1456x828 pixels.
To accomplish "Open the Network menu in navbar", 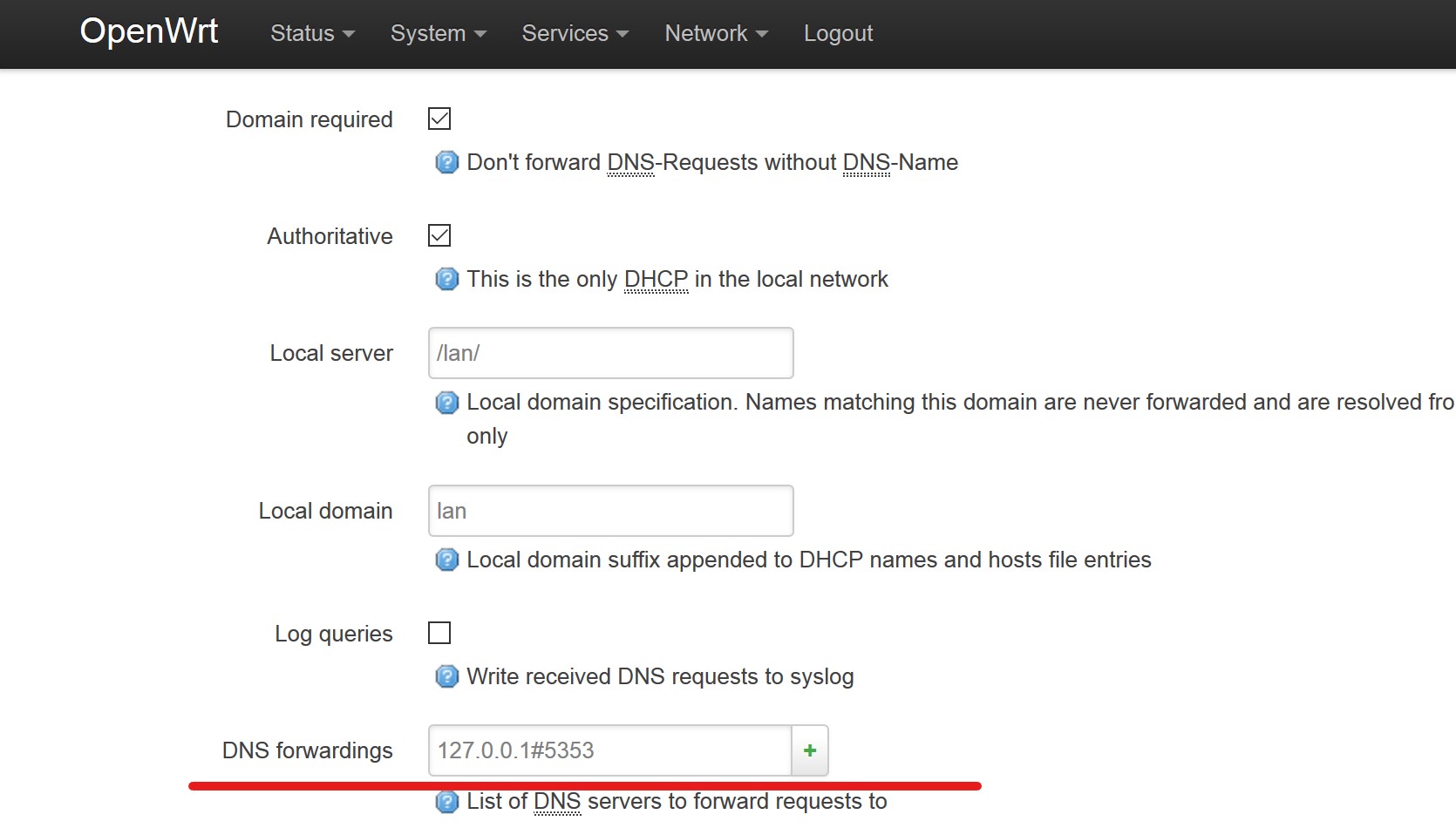I will coord(716,33).
